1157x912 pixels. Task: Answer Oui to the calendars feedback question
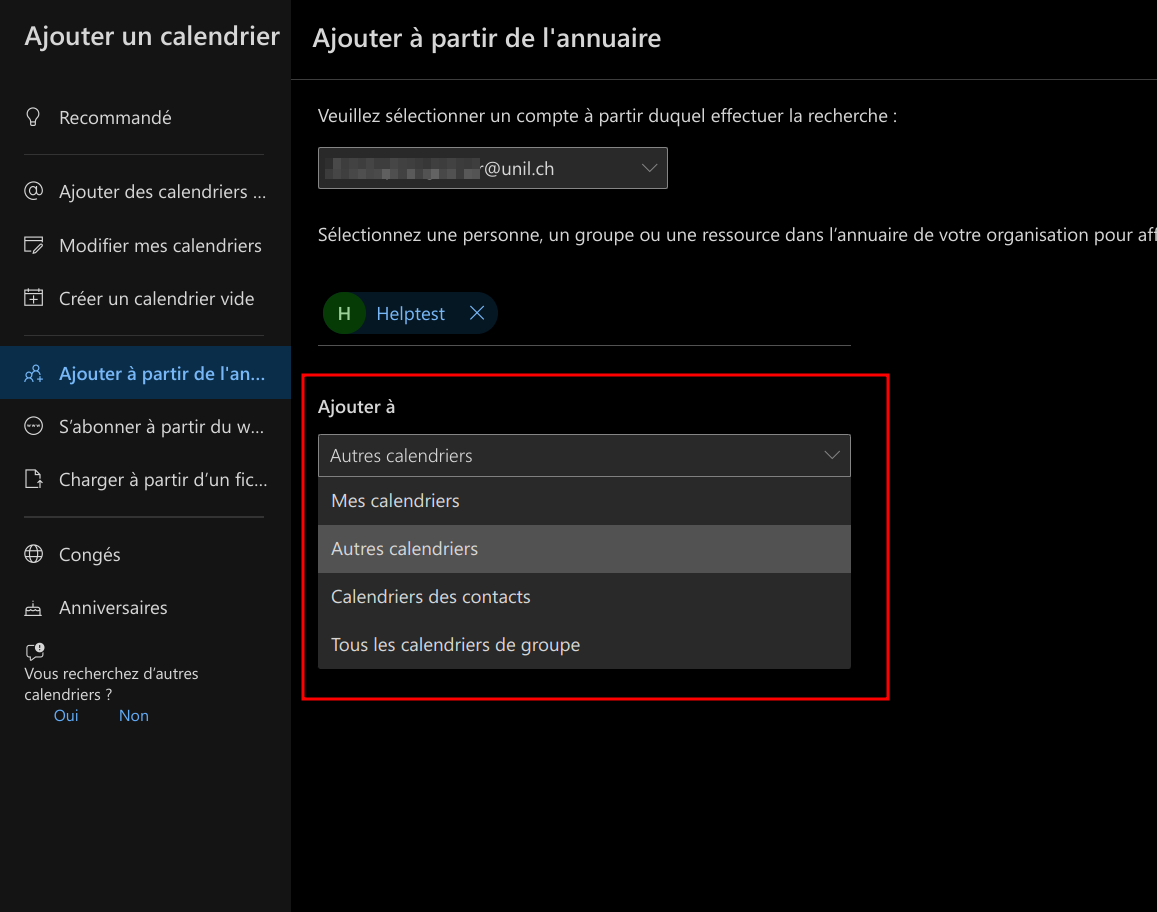(66, 715)
